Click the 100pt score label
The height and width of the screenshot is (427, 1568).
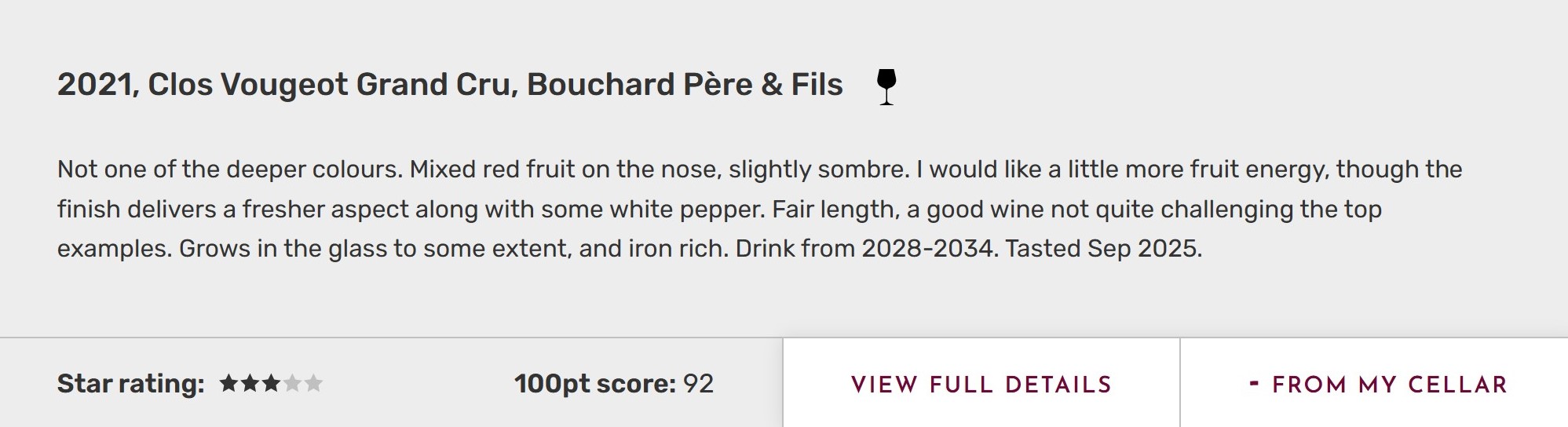594,384
